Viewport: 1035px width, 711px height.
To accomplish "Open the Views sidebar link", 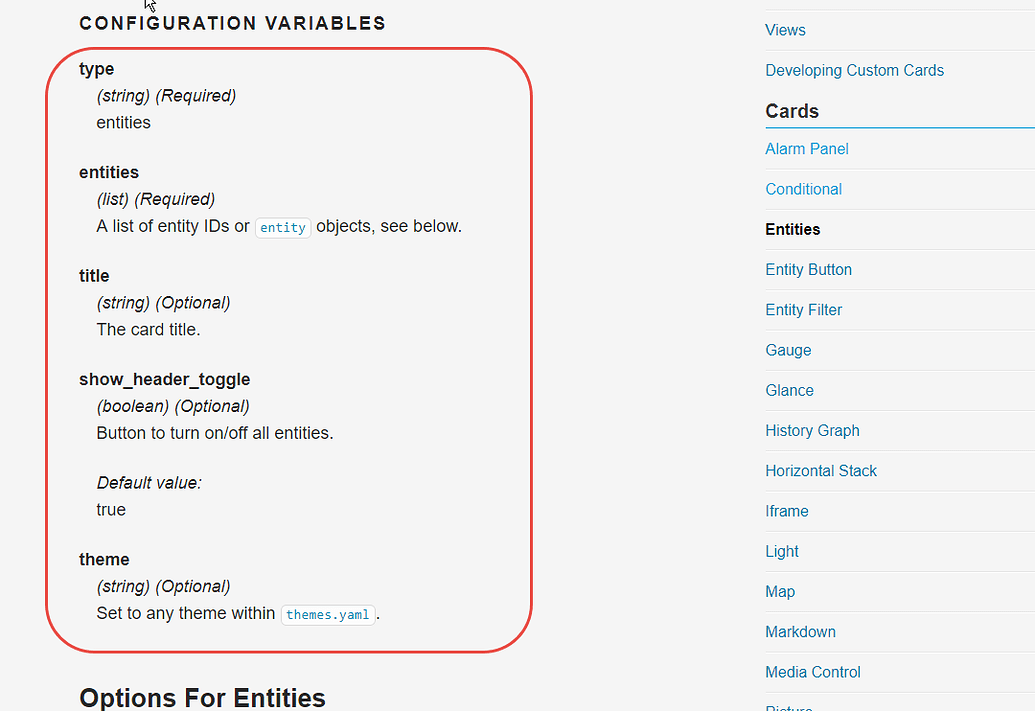I will click(785, 30).
